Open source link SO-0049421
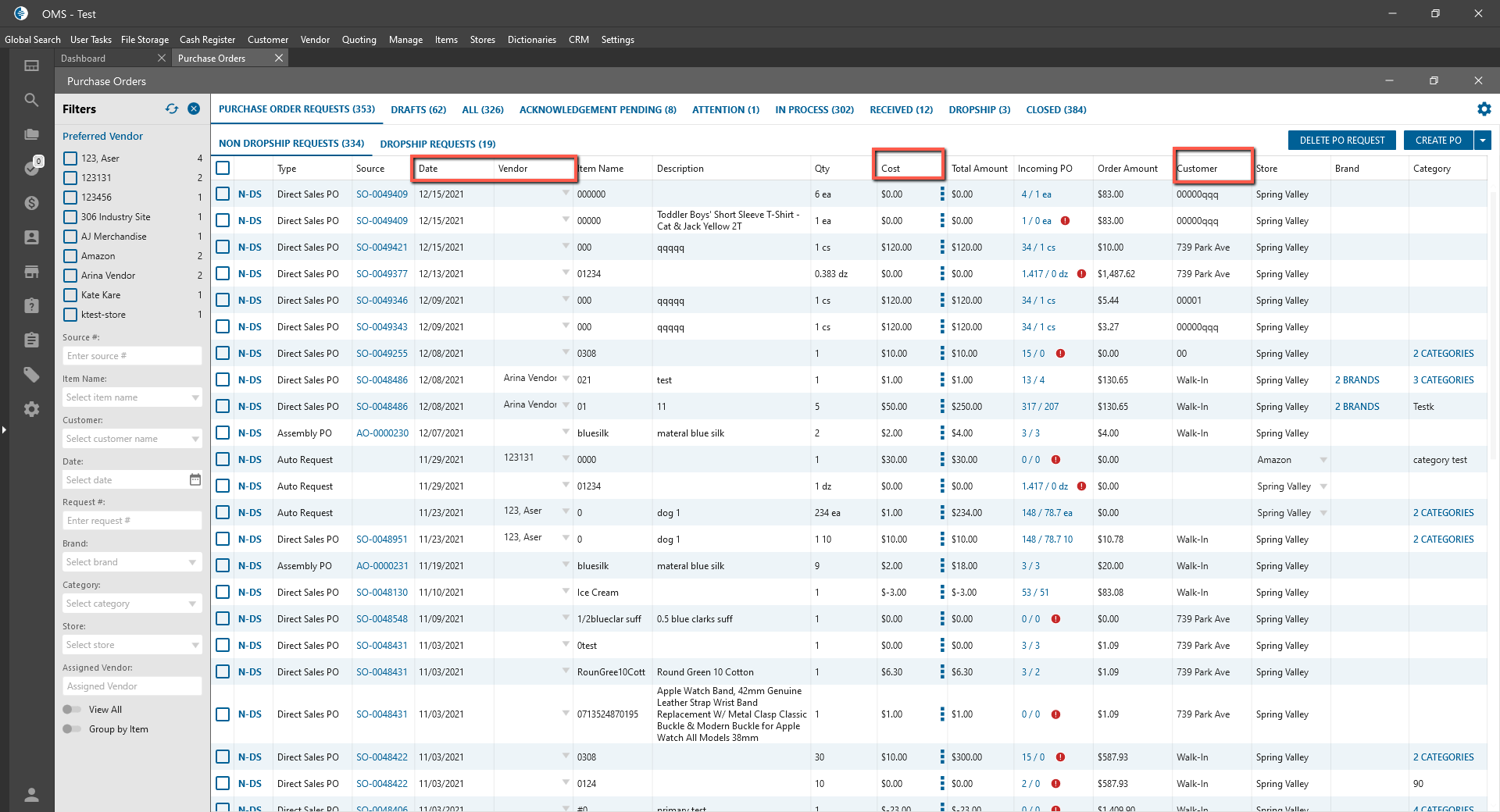The width and height of the screenshot is (1500, 812). point(381,248)
